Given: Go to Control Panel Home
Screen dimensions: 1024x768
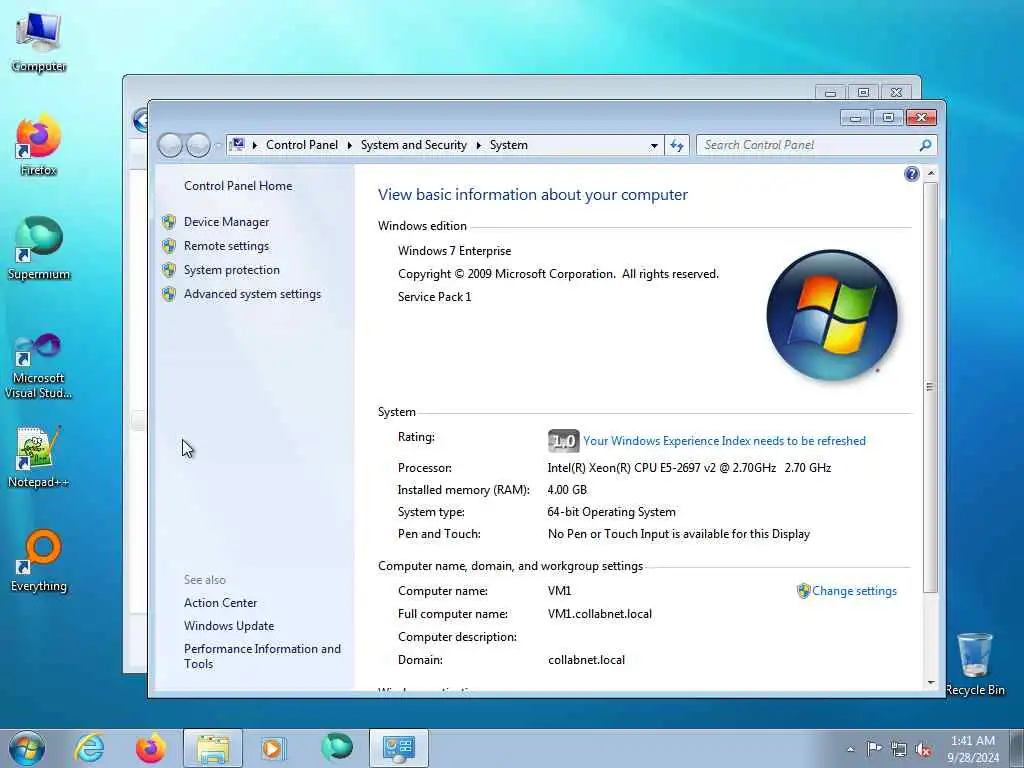Looking at the screenshot, I should pos(238,186).
